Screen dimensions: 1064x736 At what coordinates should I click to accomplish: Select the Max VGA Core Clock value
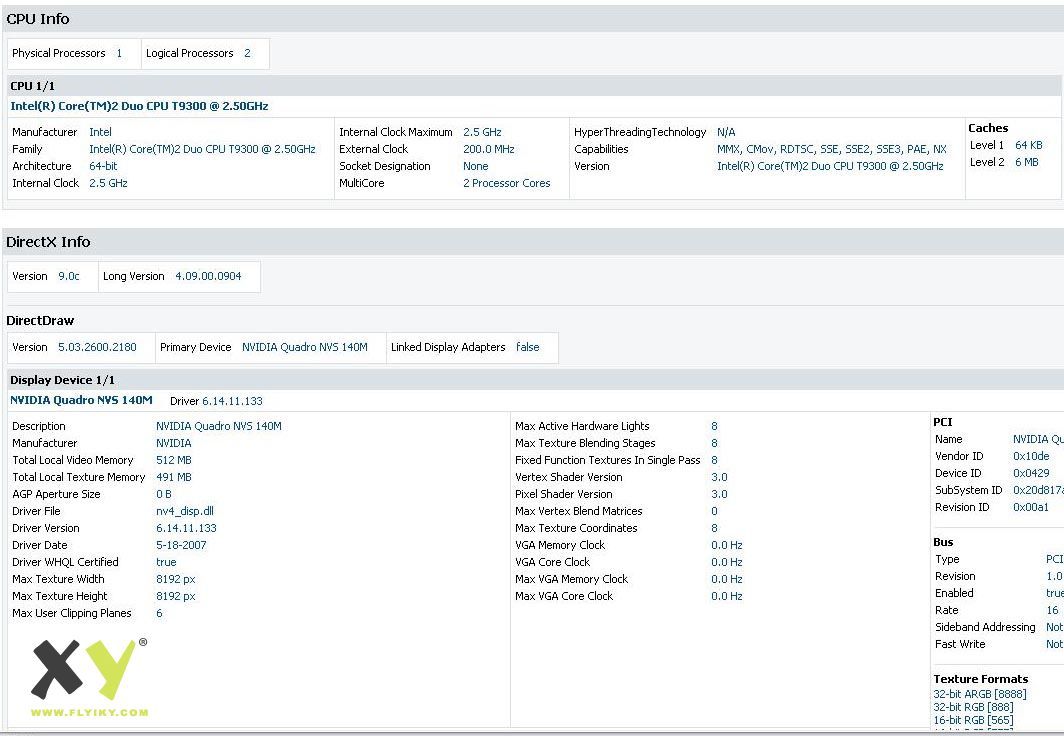[x=727, y=596]
